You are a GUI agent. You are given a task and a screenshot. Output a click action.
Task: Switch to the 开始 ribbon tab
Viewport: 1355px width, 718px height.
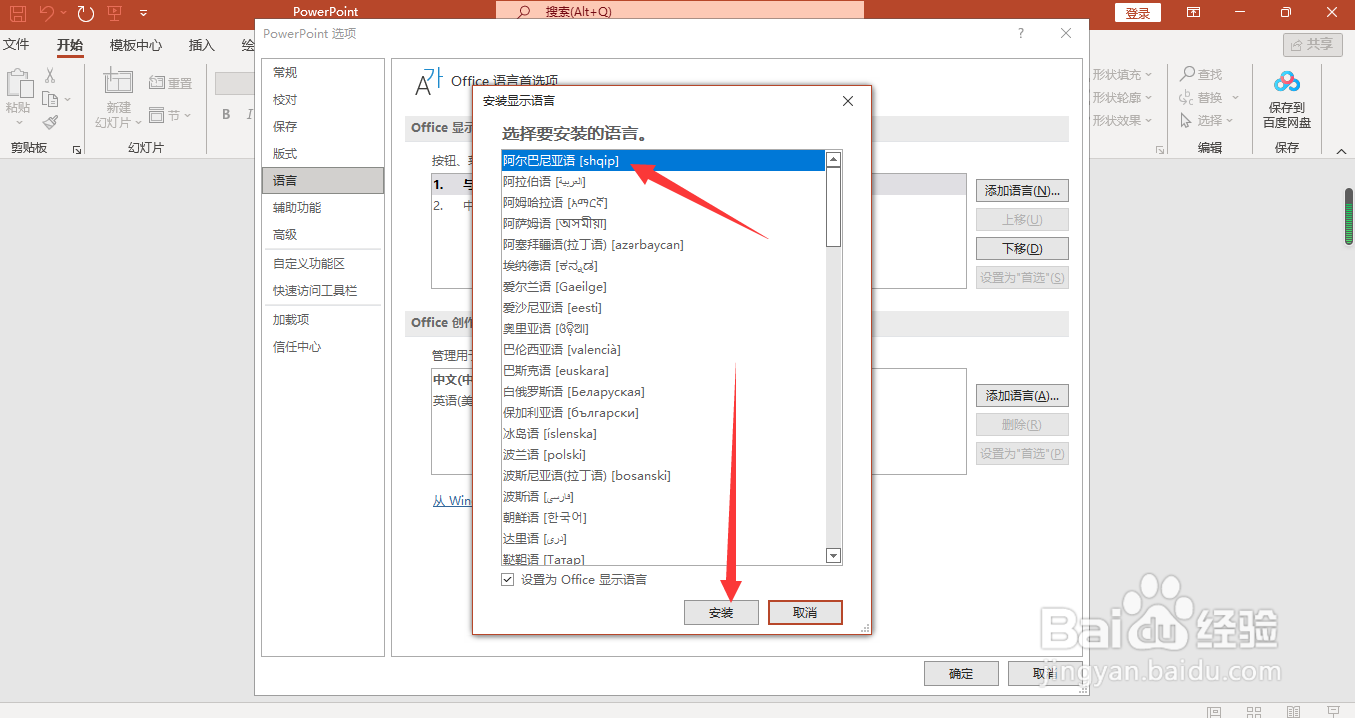pos(70,45)
